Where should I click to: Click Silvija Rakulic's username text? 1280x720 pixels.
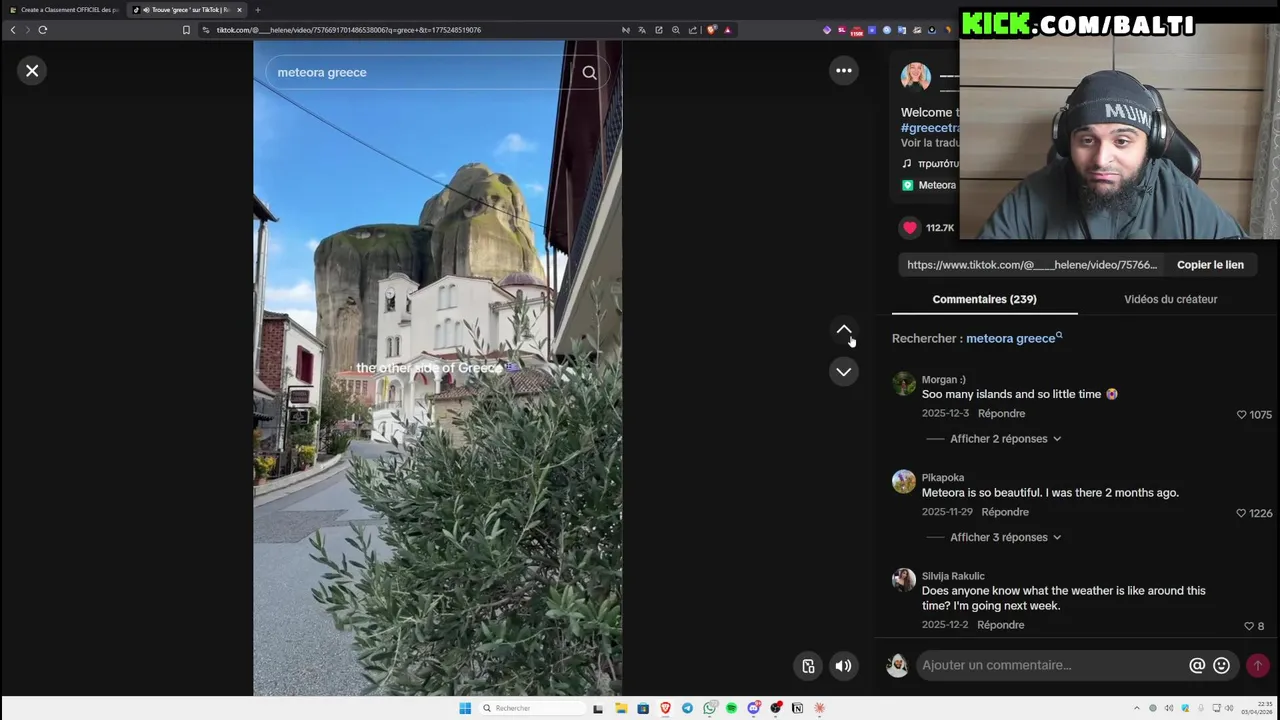pyautogui.click(x=953, y=576)
